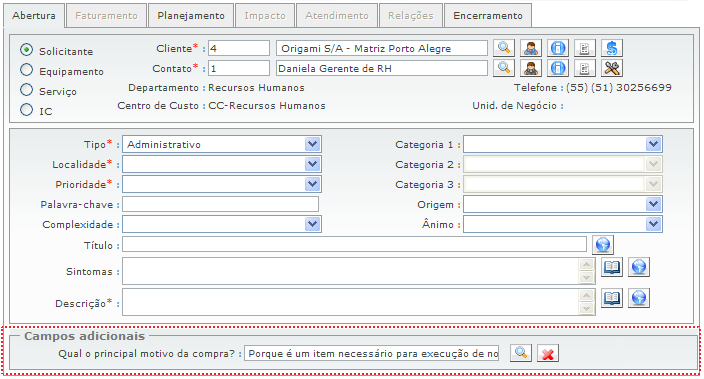Search for a client using the Cliente magnifier
This screenshot has width=704, height=379.
(x=504, y=48)
